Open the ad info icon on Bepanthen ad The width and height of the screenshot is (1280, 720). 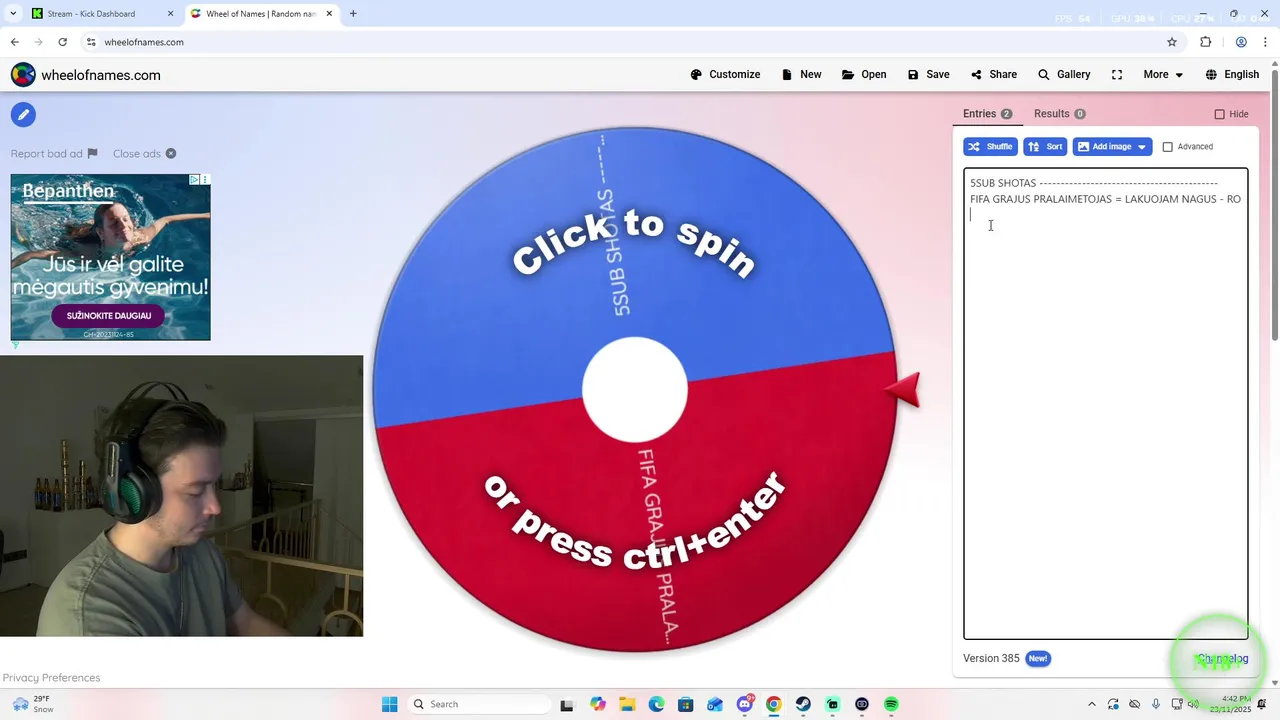pyautogui.click(x=195, y=180)
